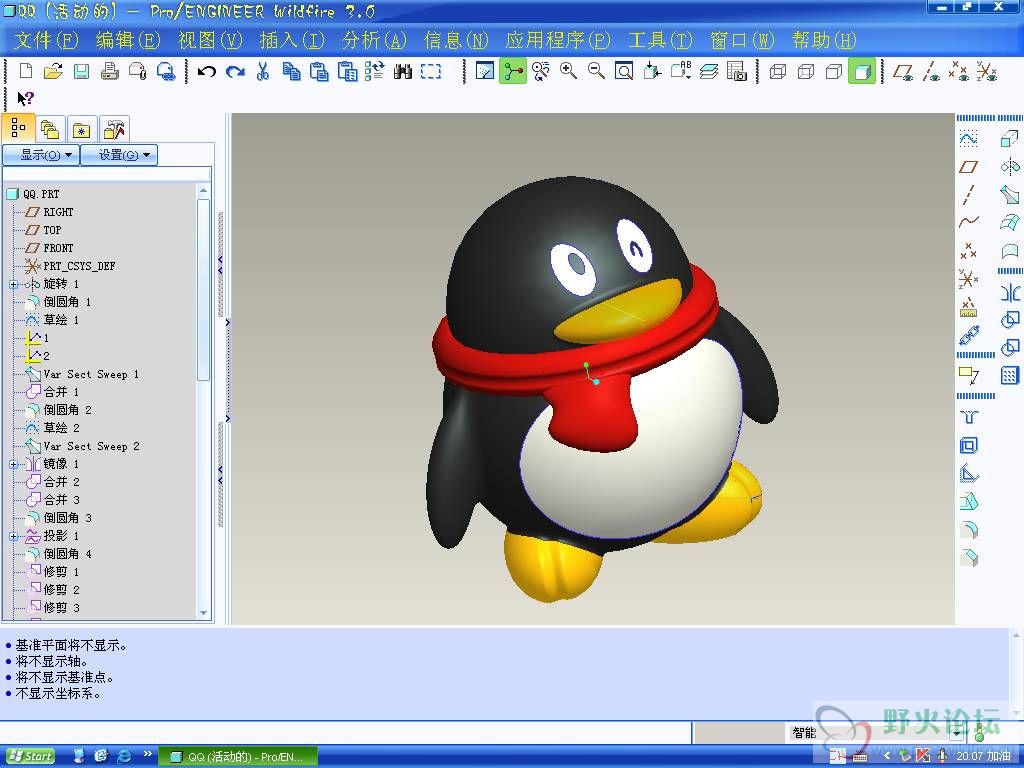Image resolution: width=1024 pixels, height=768 pixels.
Task: Choose the Boundary Blend tool
Action: tap(1010, 222)
